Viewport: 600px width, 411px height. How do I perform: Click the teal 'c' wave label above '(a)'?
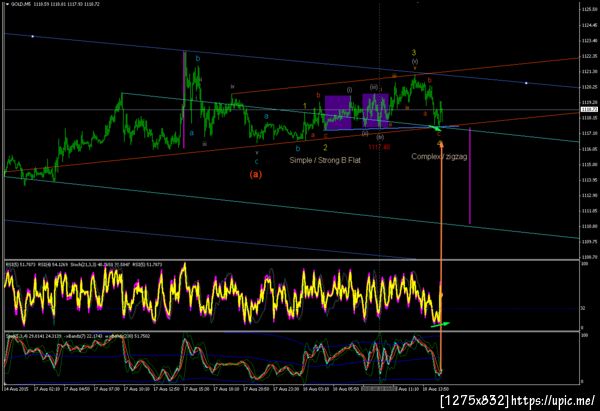(x=256, y=161)
